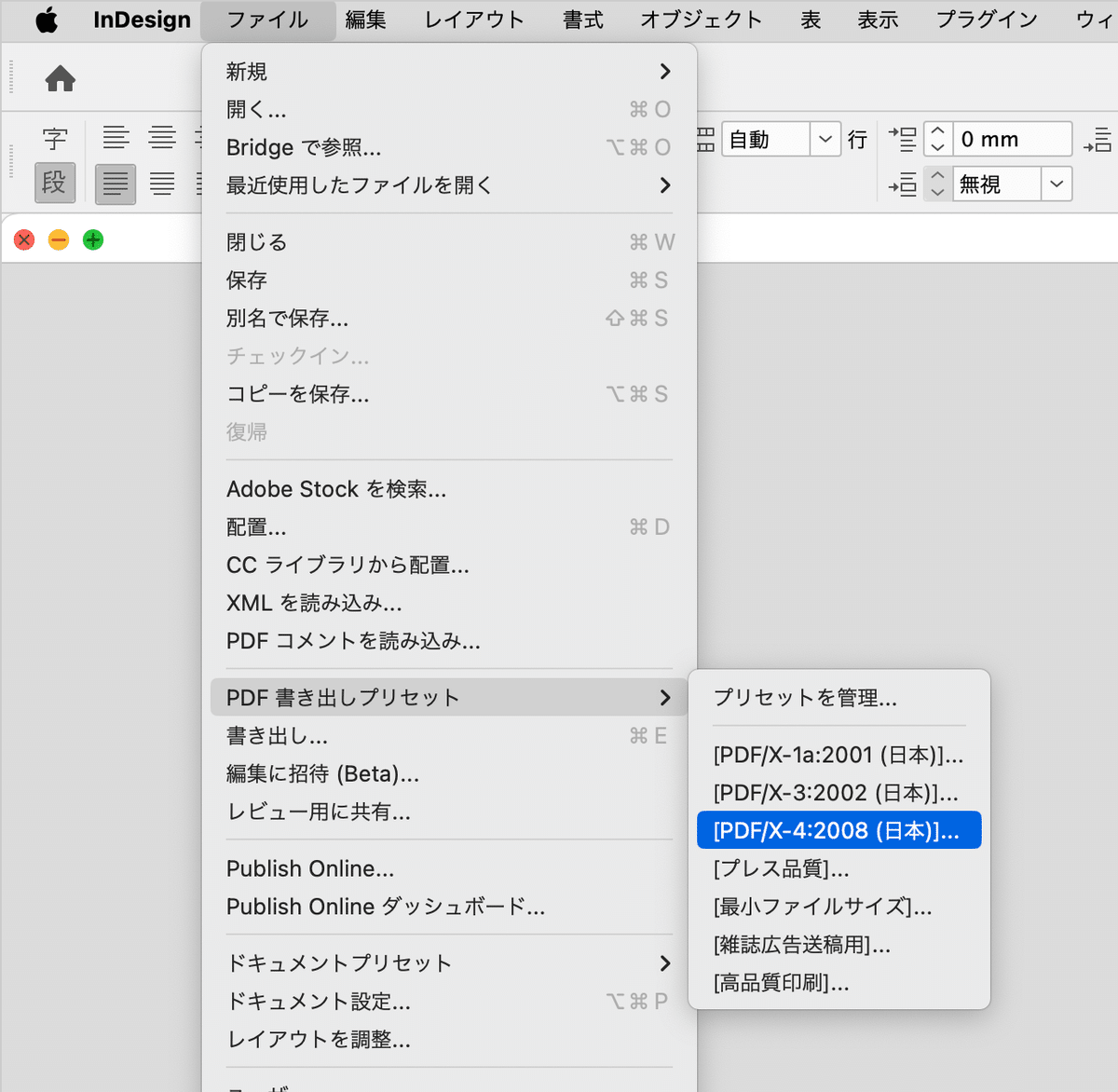Viewport: 1118px width, 1092px height.
Task: Open the ファイル menu
Action: (267, 20)
